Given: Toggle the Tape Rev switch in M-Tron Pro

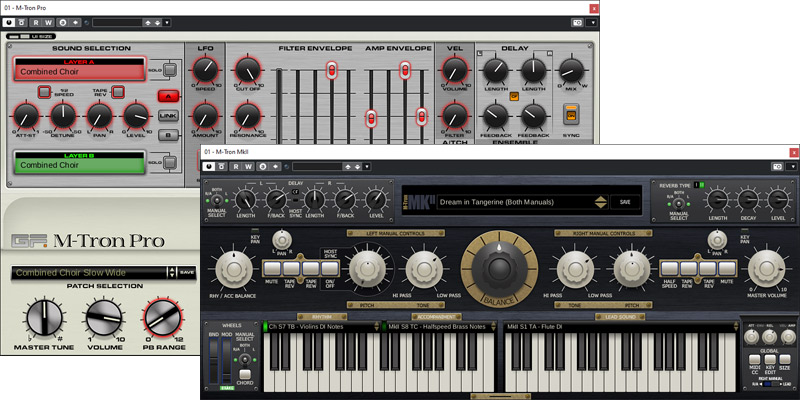Looking at the screenshot, I should [118, 93].
